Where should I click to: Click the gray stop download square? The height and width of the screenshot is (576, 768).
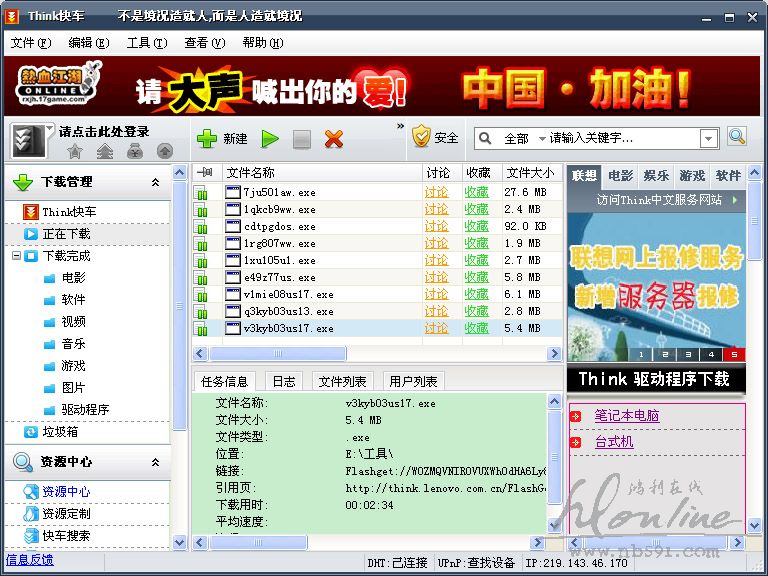click(302, 139)
